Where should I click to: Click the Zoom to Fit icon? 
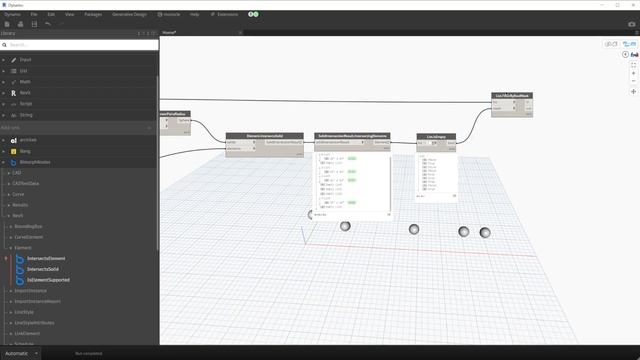point(633,64)
